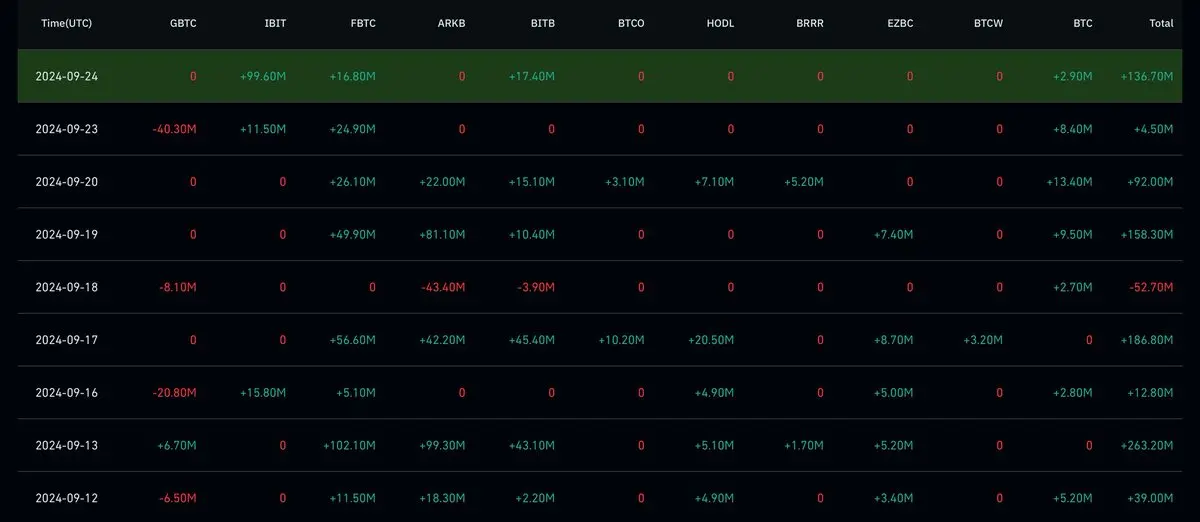This screenshot has width=1200, height=522.
Task: Click the +11.50M IBIT value on 2024-09-23
Action: 264,129
